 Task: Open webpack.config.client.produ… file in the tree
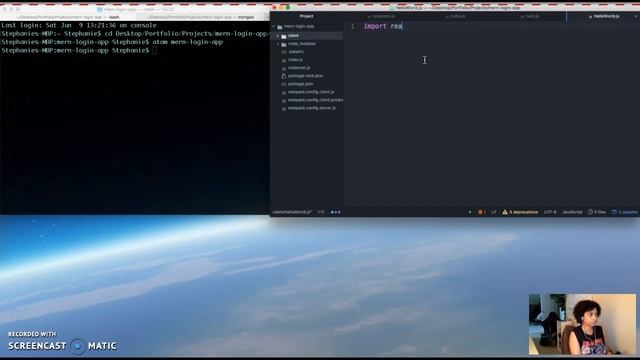point(315,100)
